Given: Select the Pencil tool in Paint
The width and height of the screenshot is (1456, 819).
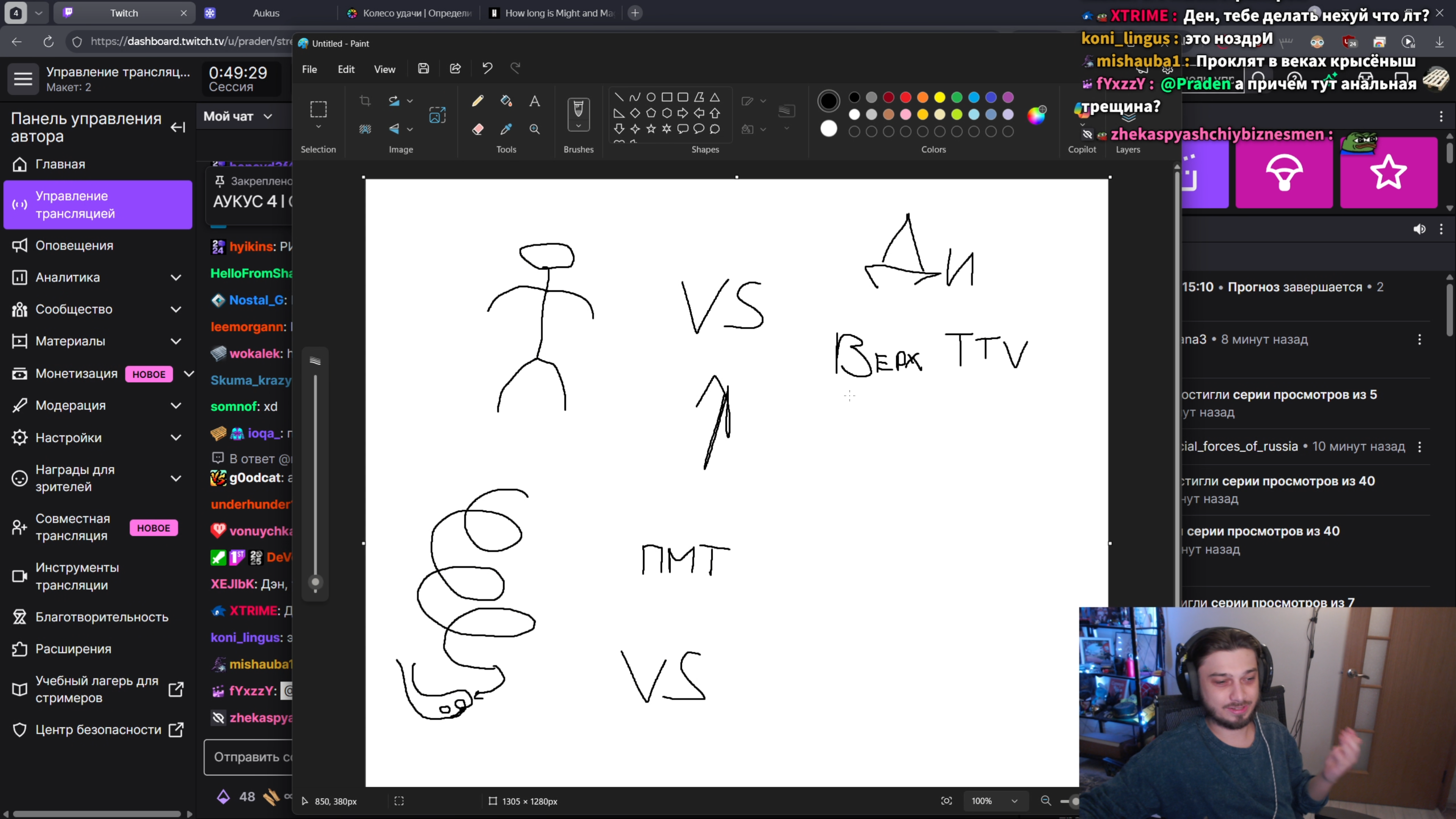Looking at the screenshot, I should pos(477,101).
